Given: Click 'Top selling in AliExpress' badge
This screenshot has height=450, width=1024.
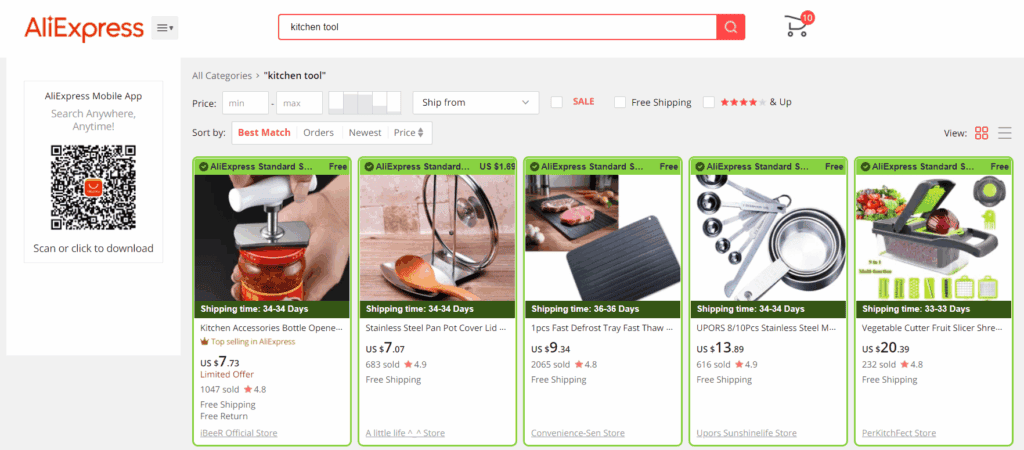Looking at the screenshot, I should coord(248,342).
